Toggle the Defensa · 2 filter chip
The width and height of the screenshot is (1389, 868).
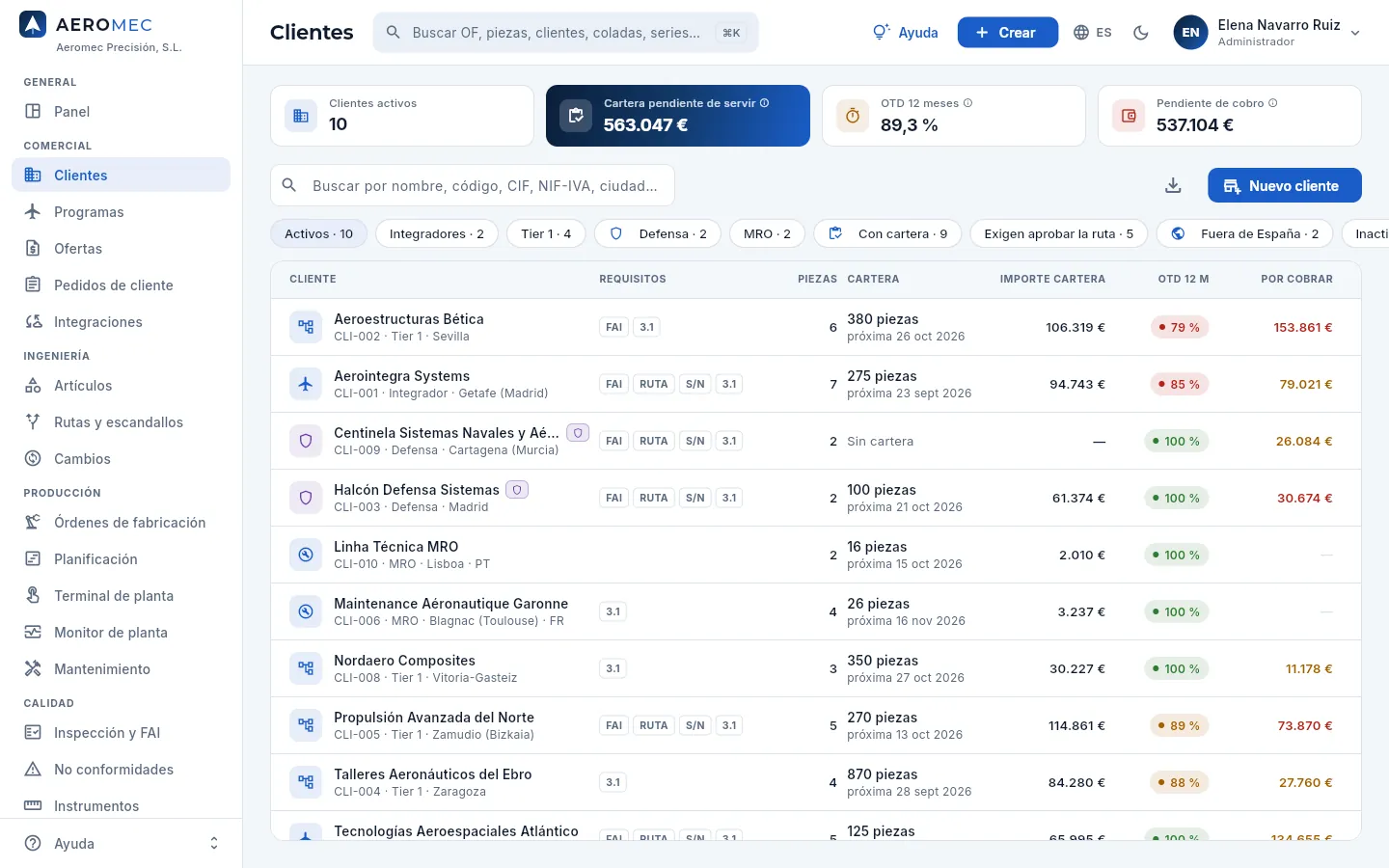pyautogui.click(x=658, y=233)
